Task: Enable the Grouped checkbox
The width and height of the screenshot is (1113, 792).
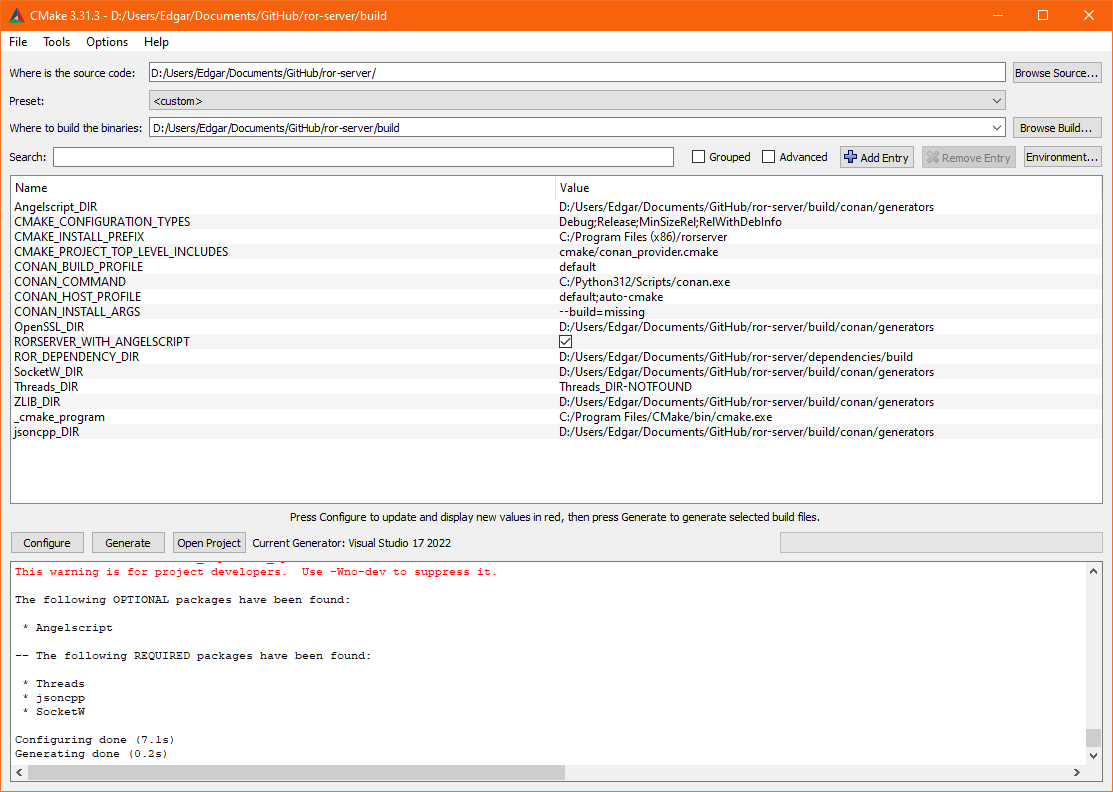Action: tap(697, 157)
